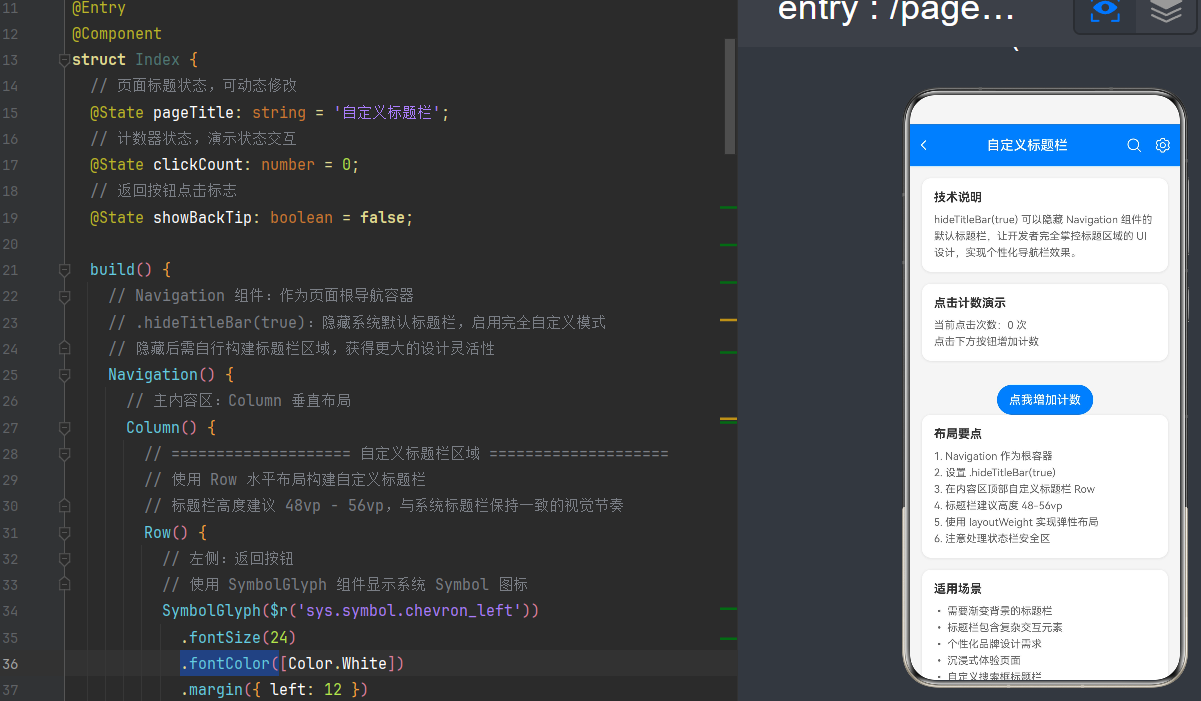Viewport: 1201px width, 701px height.
Task: Collapse the struct Index block fold marker
Action: coord(64,60)
